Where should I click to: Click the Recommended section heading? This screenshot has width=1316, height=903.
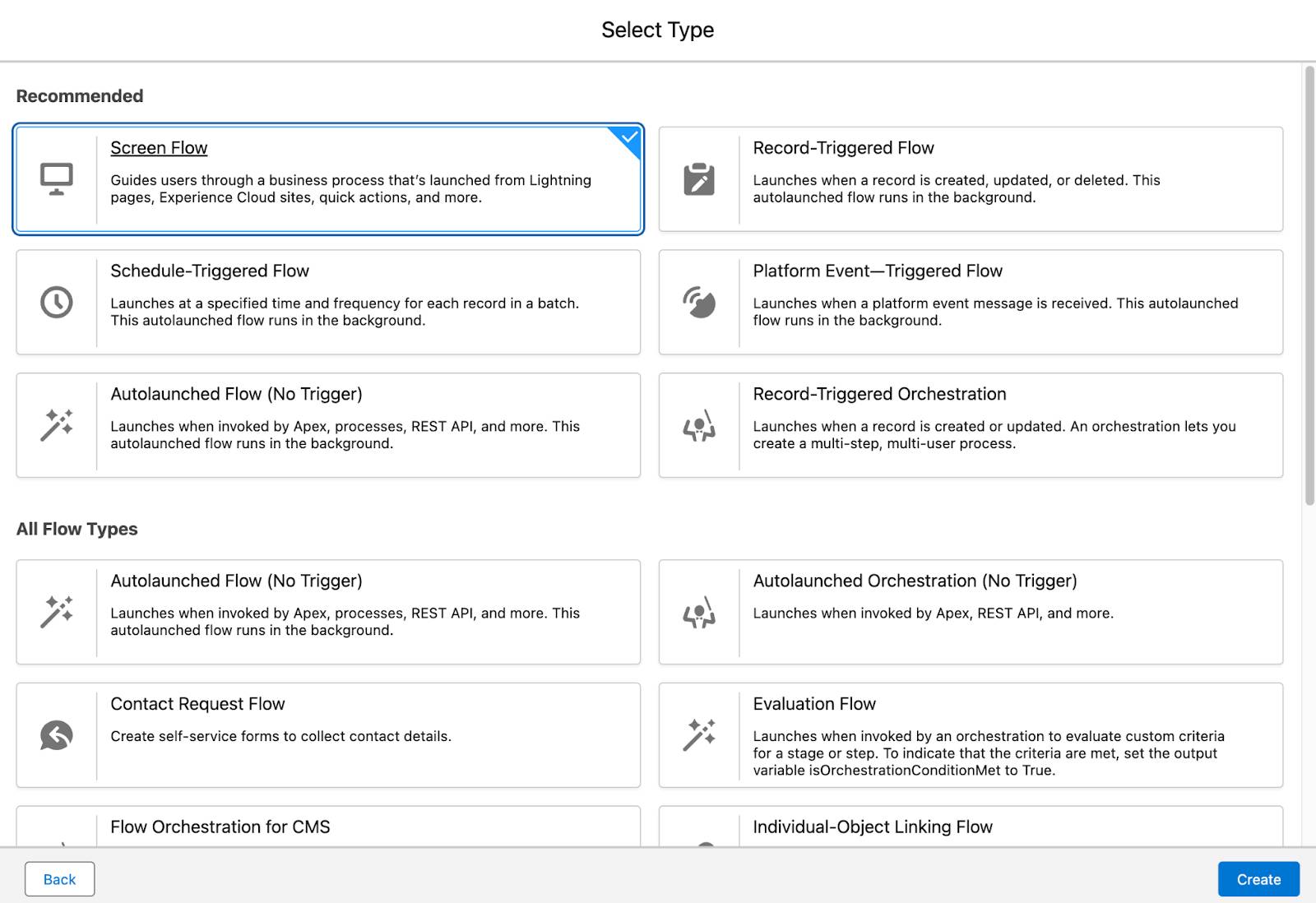coord(80,96)
